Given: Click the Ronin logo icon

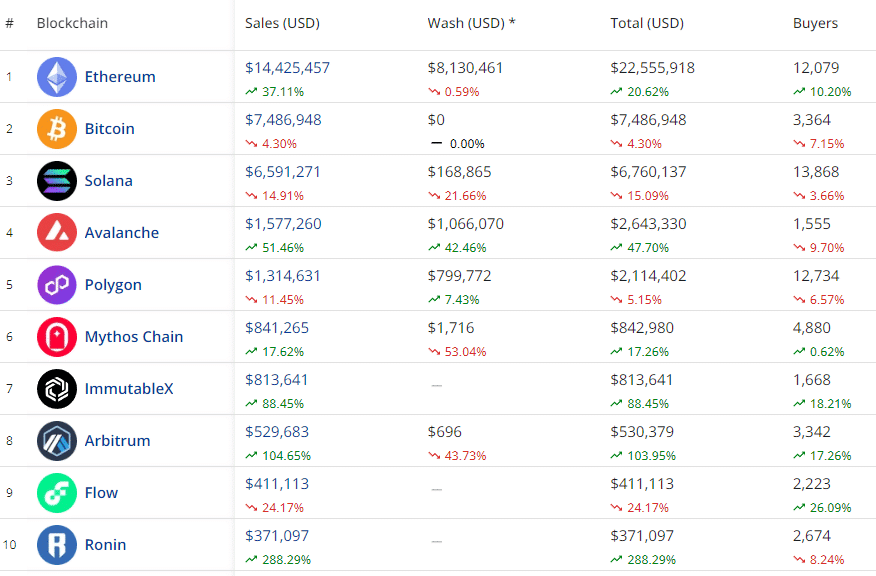Looking at the screenshot, I should point(57,544).
